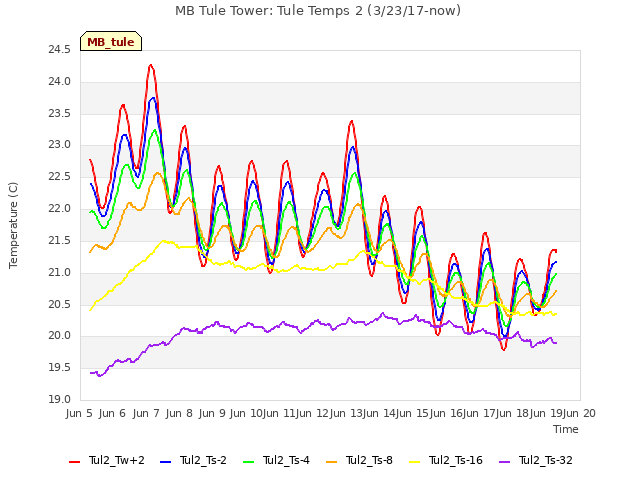Click the 23.5 y-axis tick label
The image size is (640, 480).
(x=59, y=113)
